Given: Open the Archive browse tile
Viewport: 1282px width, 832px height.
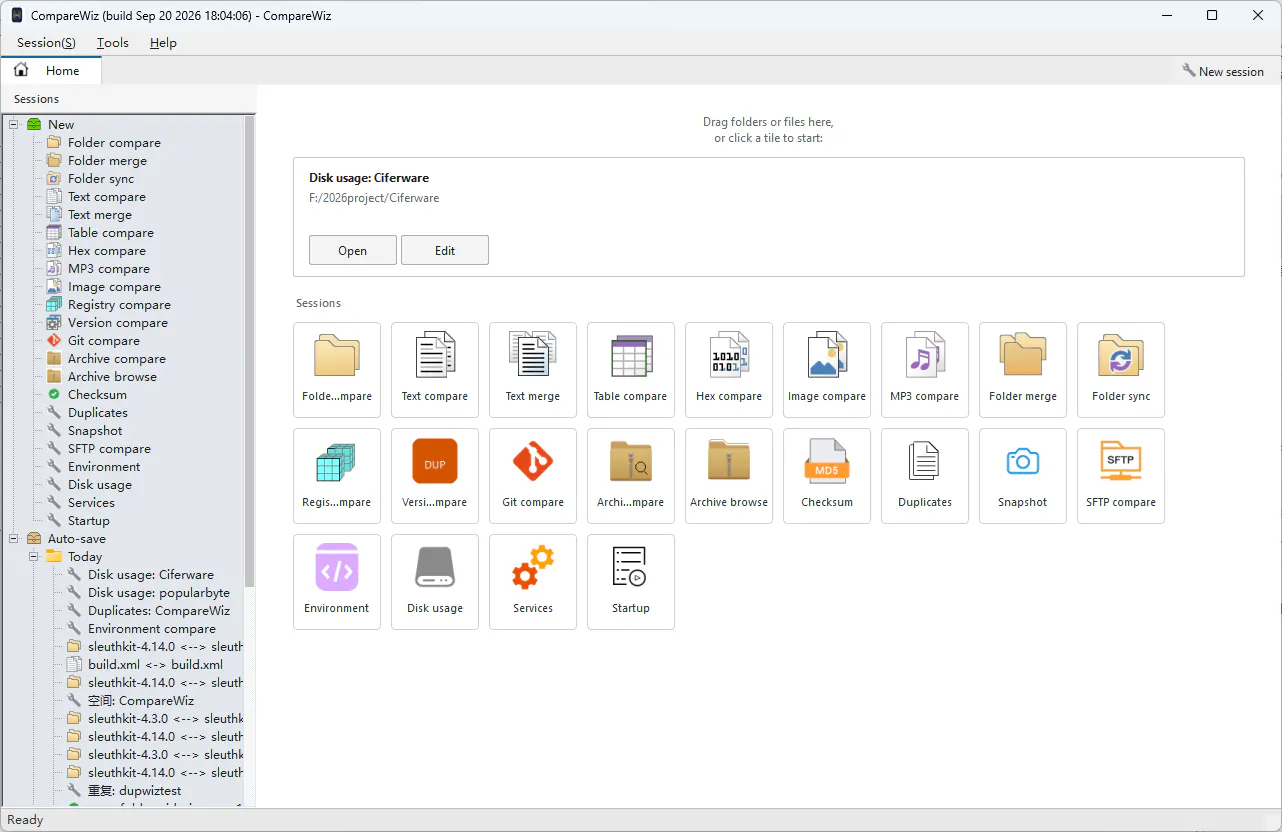Looking at the screenshot, I should coord(729,476).
